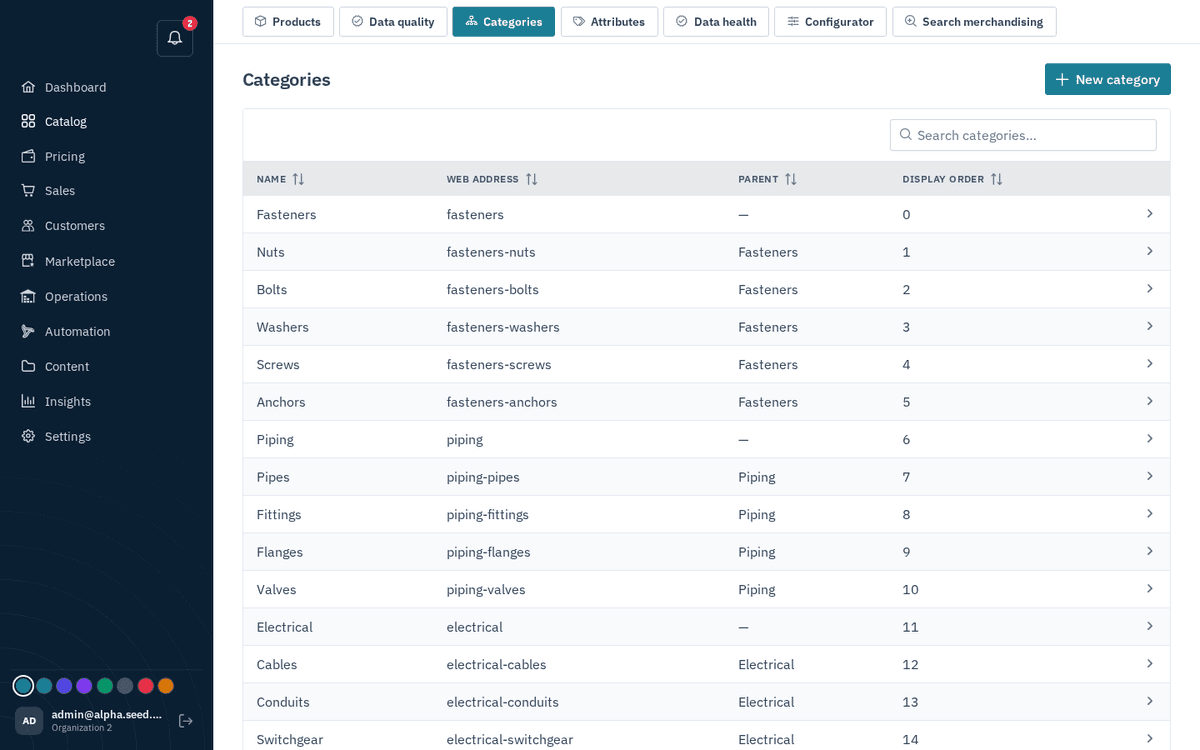Switch to the Products tab

(288, 22)
